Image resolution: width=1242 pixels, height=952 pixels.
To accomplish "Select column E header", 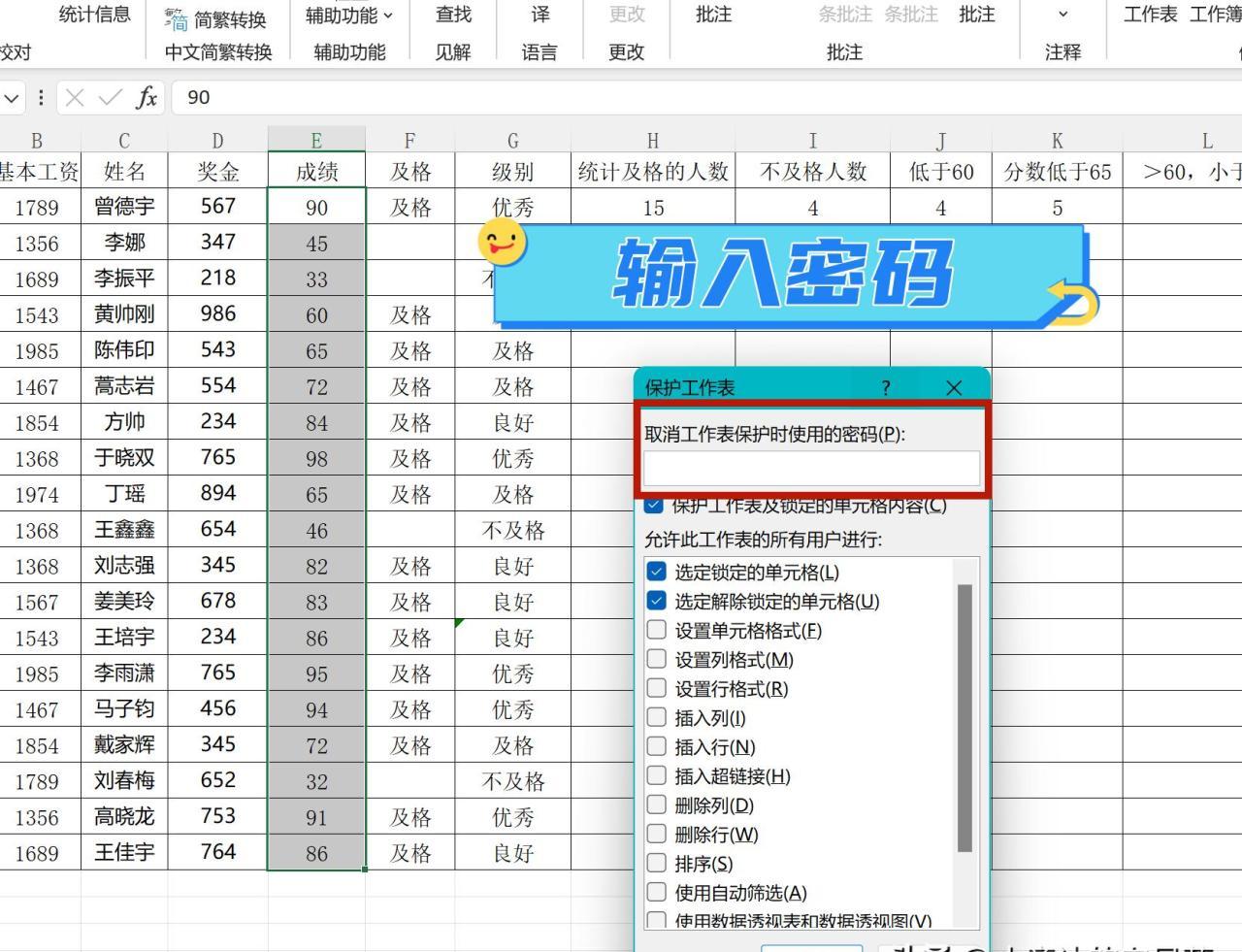I will click(316, 141).
